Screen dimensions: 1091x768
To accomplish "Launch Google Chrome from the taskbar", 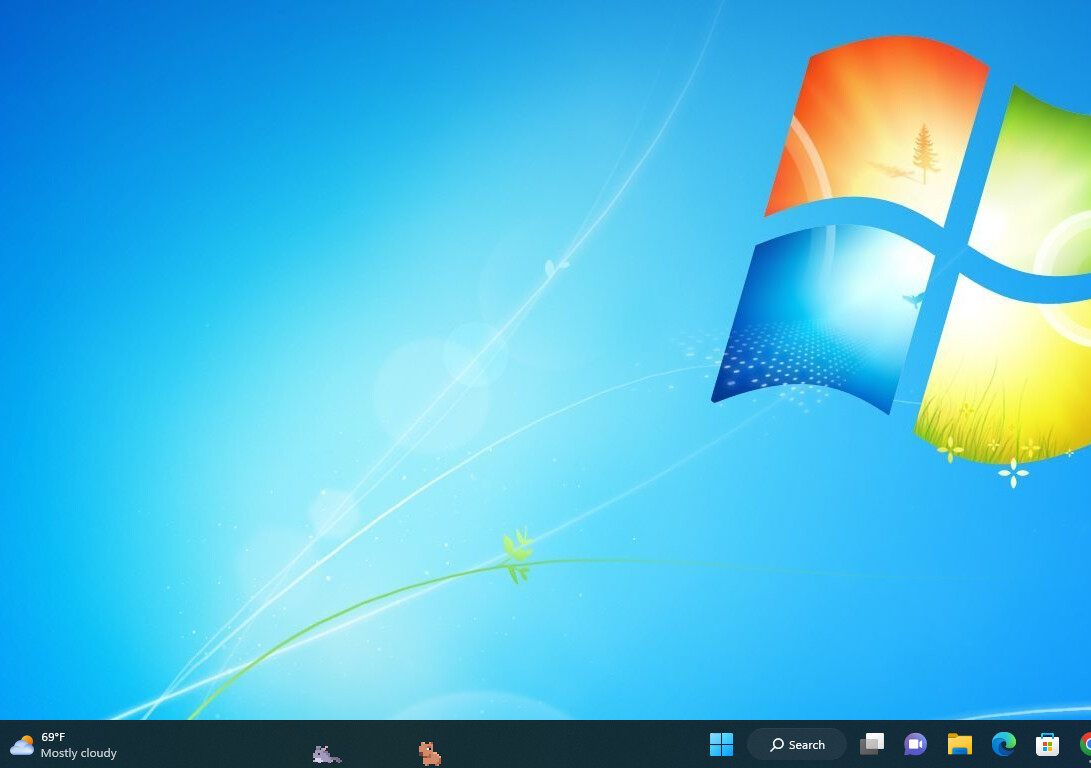I will click(x=1085, y=744).
